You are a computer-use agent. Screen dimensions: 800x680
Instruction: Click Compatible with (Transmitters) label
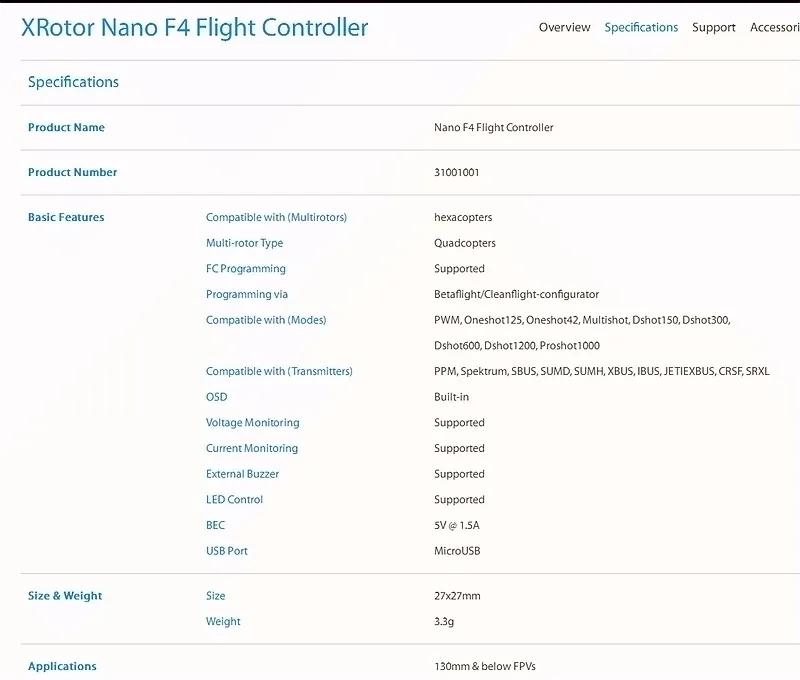[279, 371]
